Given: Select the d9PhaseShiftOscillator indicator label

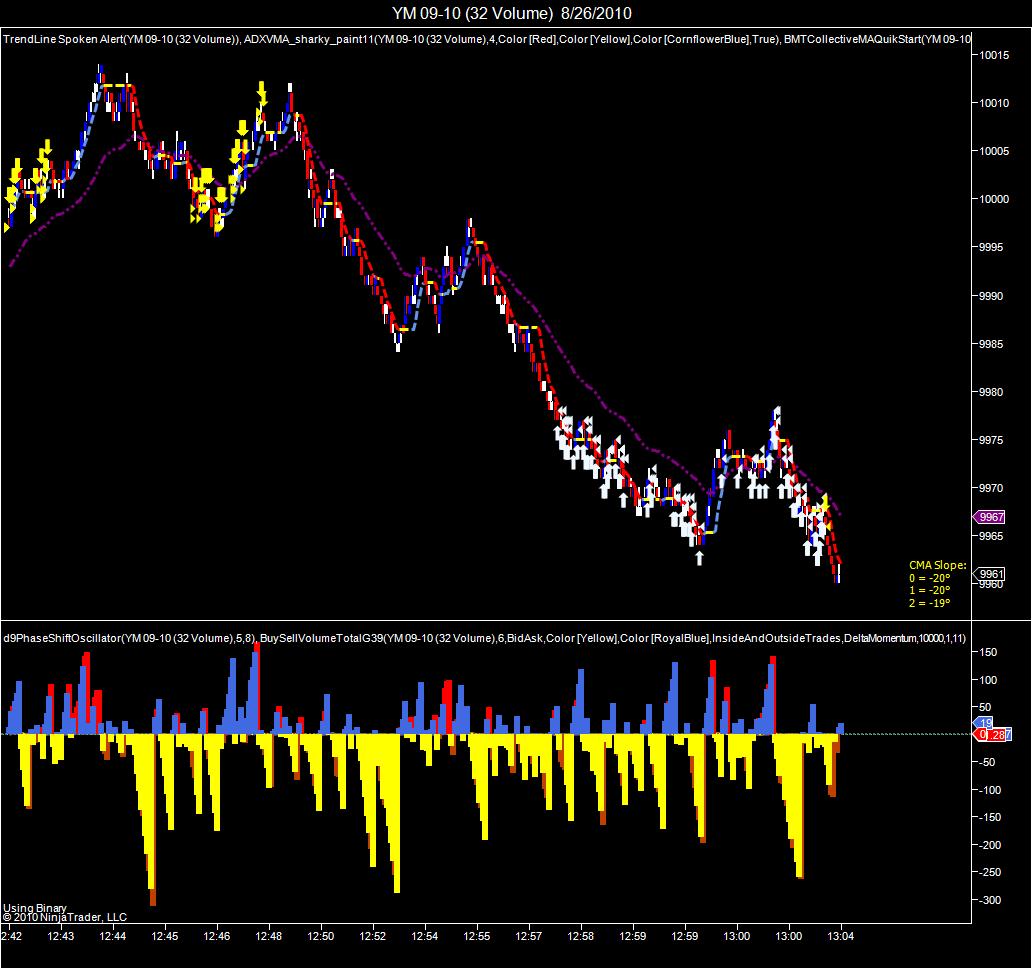Looking at the screenshot, I should 130,638.
